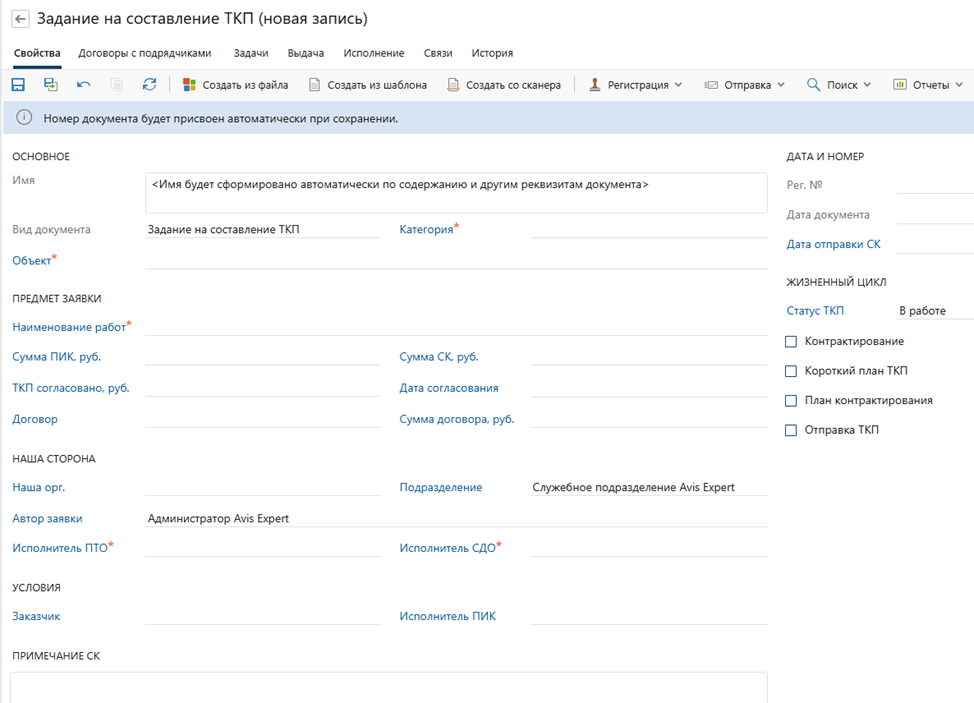The width and height of the screenshot is (974, 703).
Task: Click the Заказчик input field
Action: click(x=263, y=616)
